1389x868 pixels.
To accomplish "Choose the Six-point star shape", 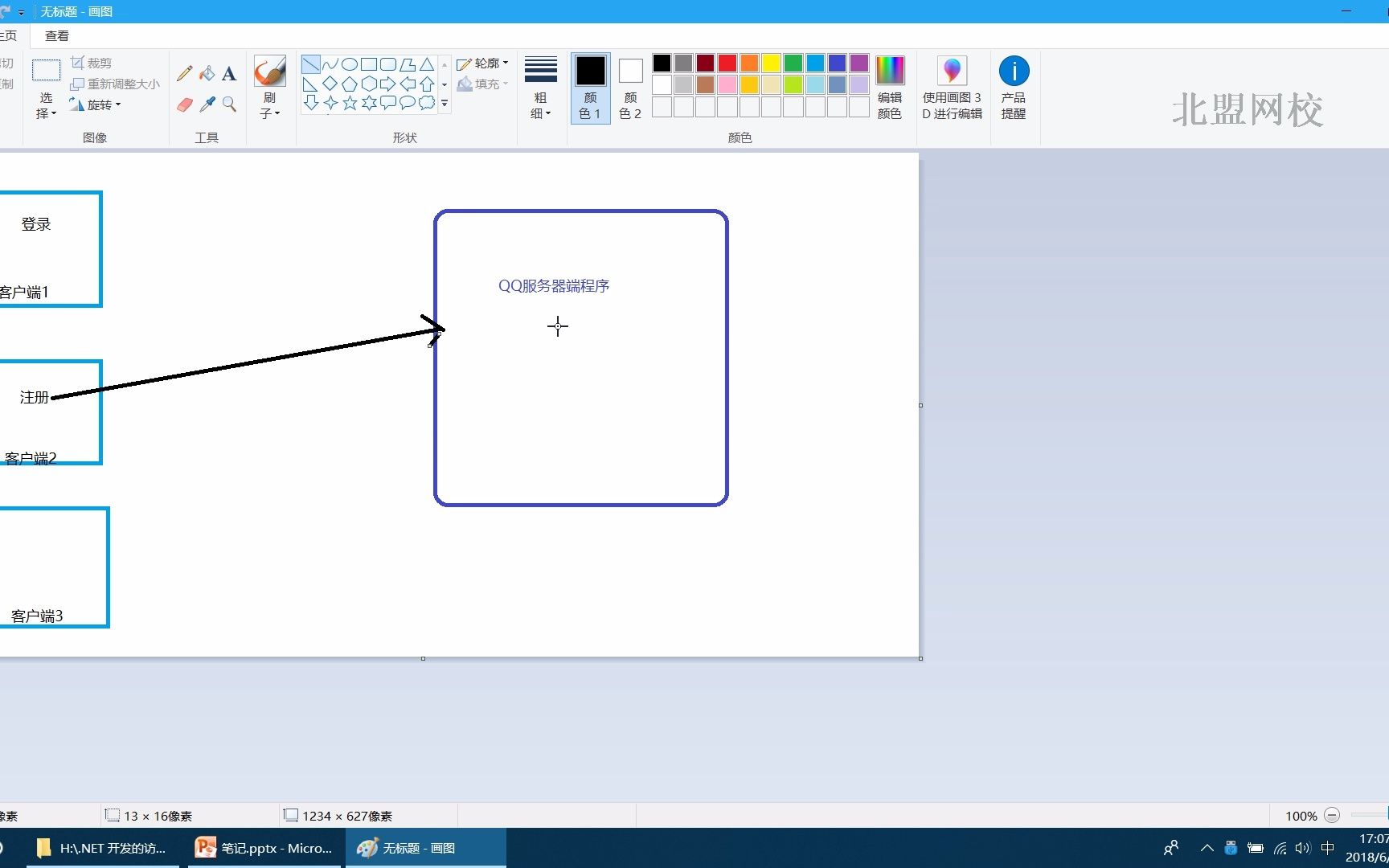I will tap(369, 103).
